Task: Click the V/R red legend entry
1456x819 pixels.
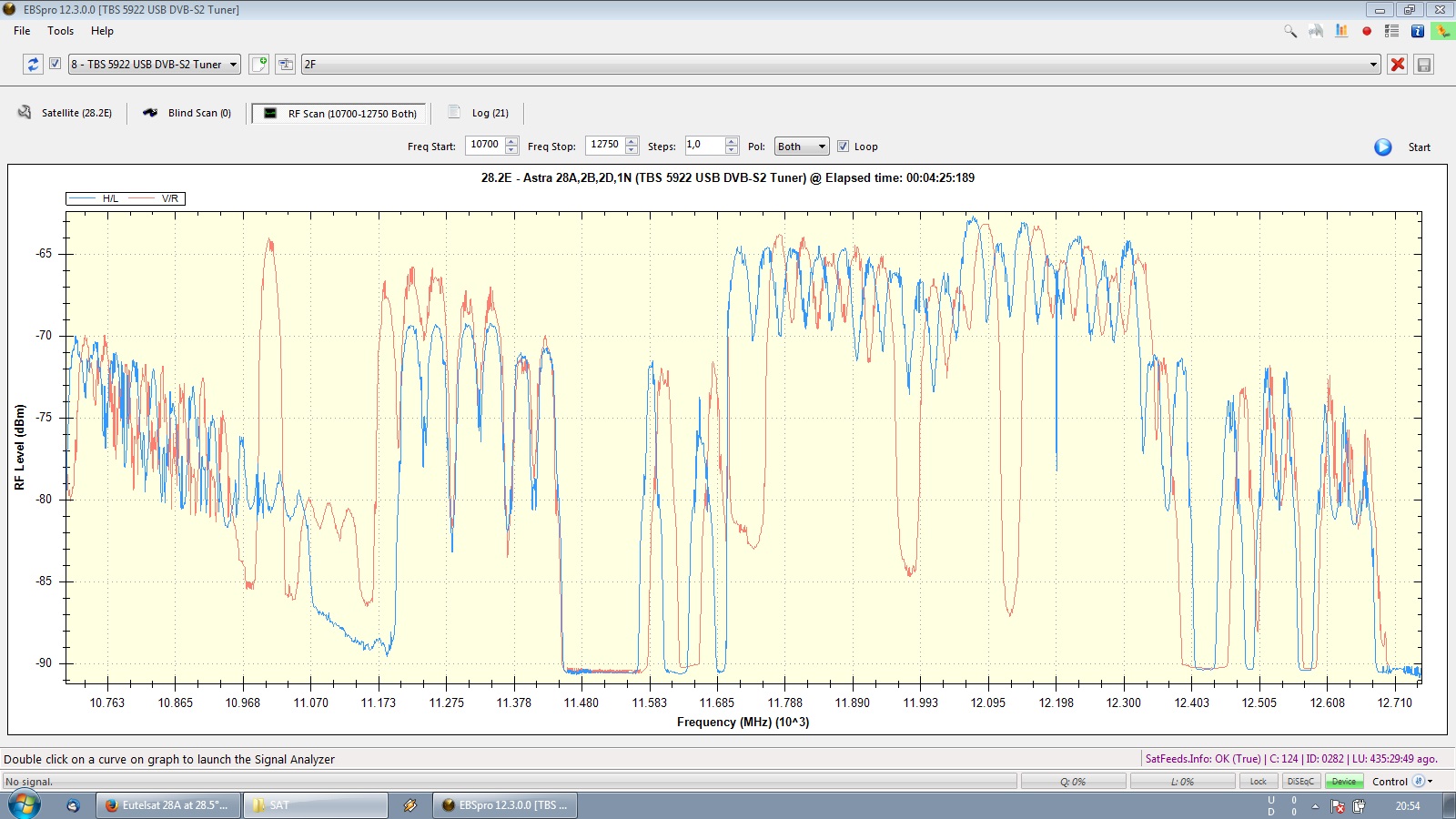Action: (155, 198)
